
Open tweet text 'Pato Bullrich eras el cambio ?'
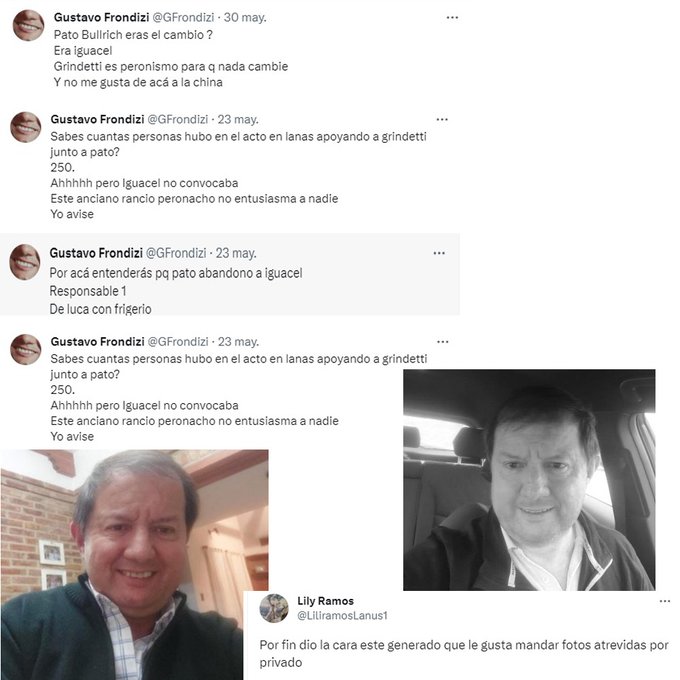click(x=133, y=35)
